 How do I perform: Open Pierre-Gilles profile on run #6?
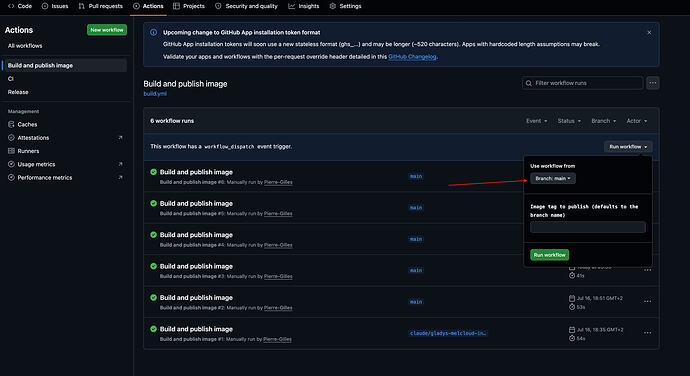278,182
